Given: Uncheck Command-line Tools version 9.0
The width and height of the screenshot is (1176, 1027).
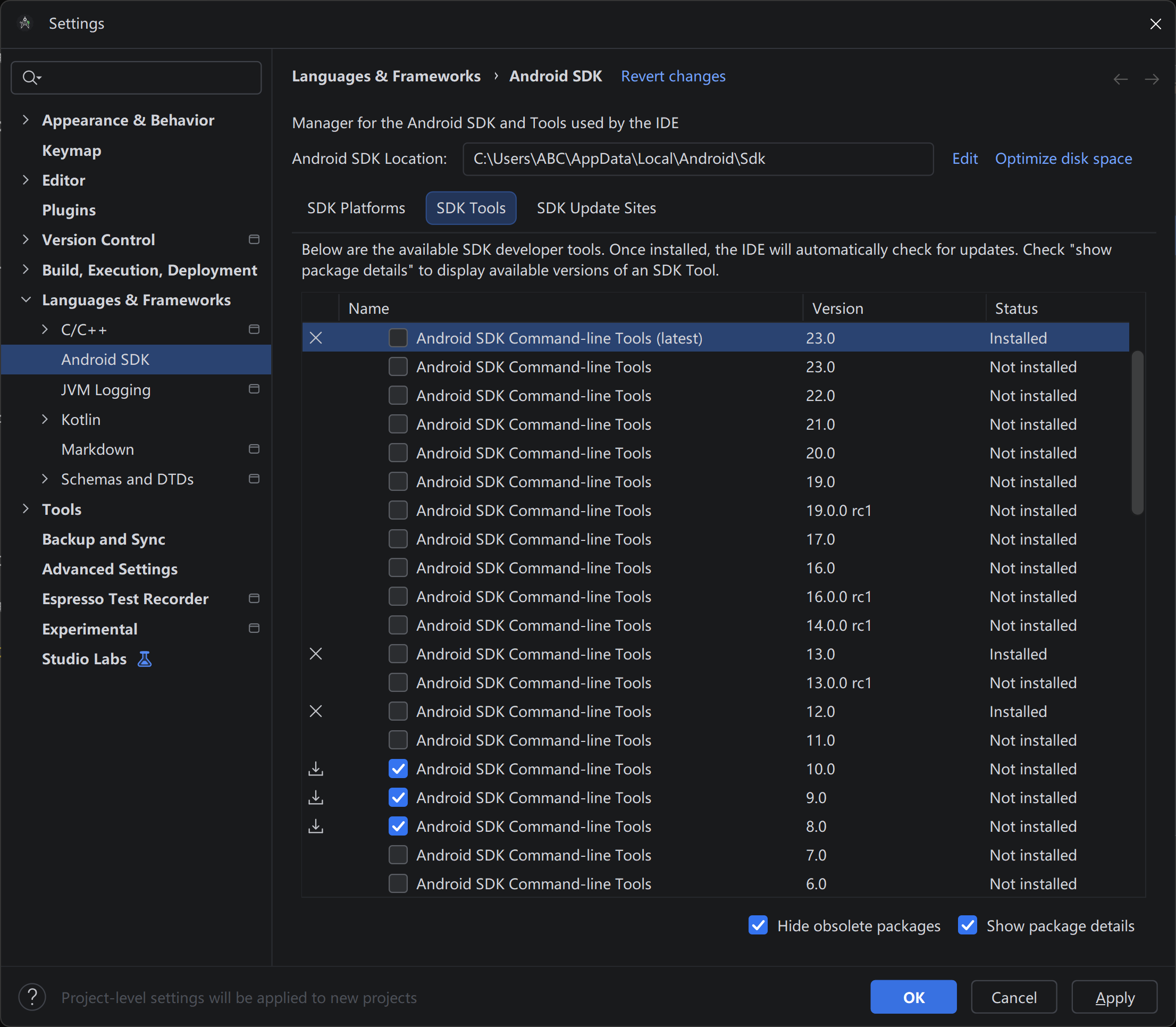Looking at the screenshot, I should (398, 797).
